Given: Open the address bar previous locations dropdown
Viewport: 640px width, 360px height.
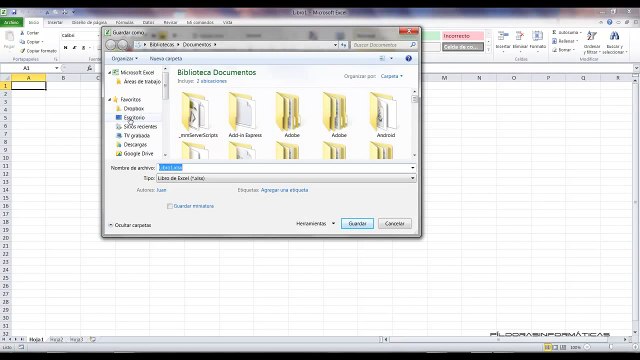Looking at the screenshot, I should click(335, 45).
